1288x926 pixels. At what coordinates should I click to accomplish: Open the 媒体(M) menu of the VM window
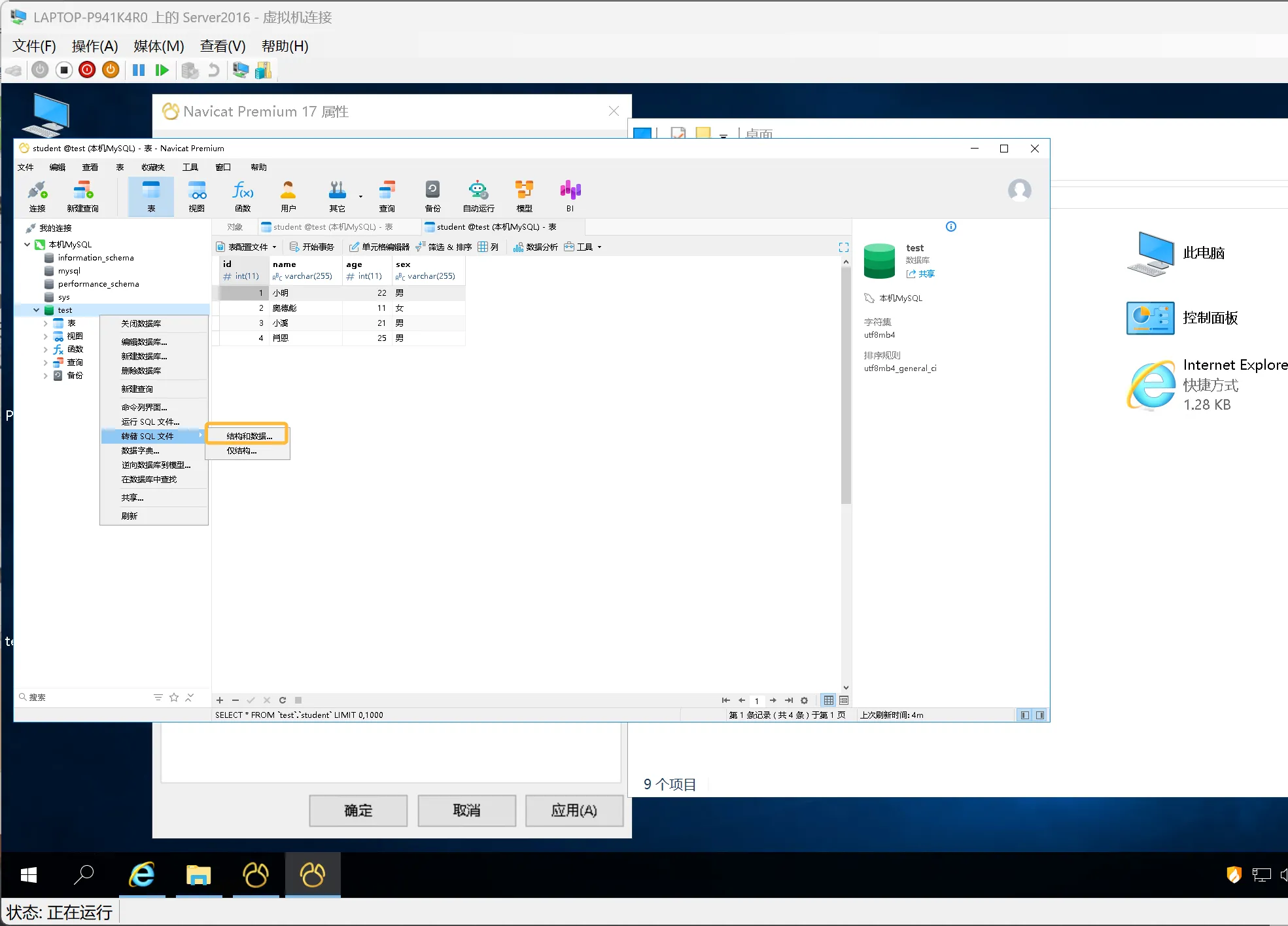point(158,46)
